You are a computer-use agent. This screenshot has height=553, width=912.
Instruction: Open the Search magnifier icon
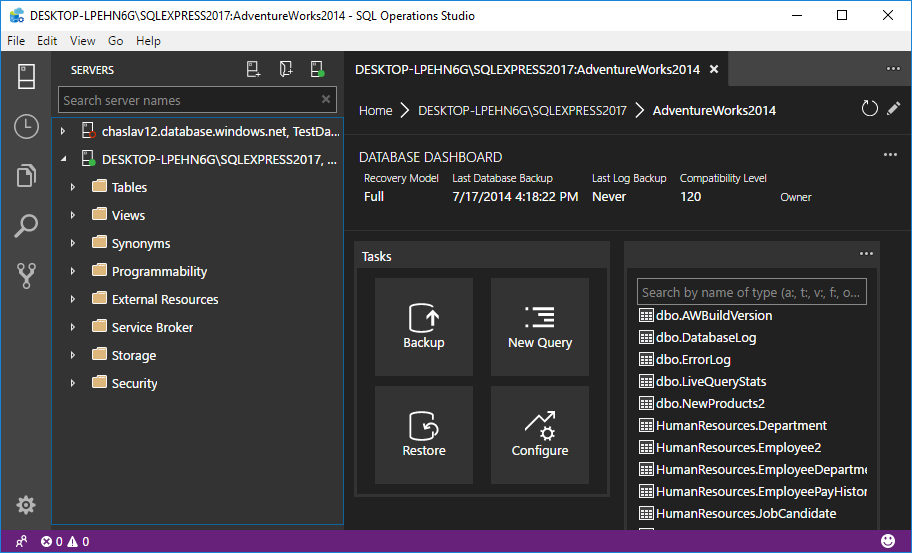[x=26, y=226]
